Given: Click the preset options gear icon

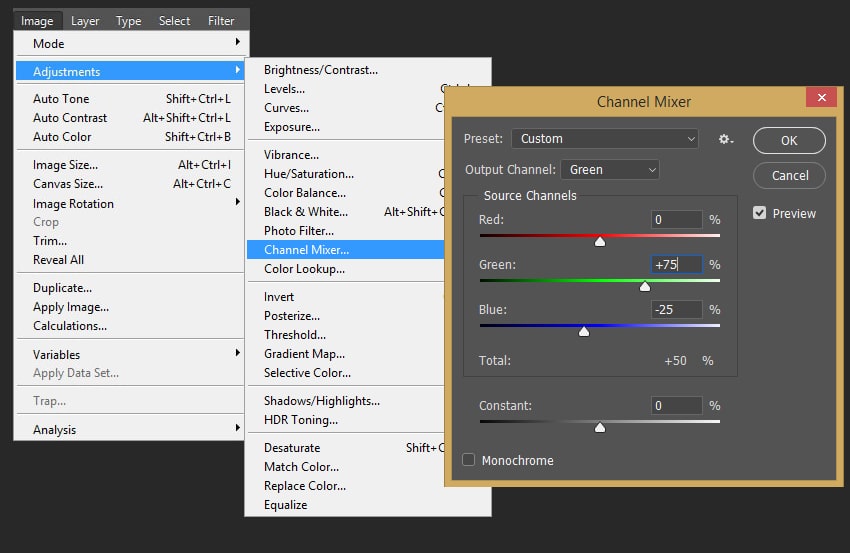Looking at the screenshot, I should click(726, 139).
